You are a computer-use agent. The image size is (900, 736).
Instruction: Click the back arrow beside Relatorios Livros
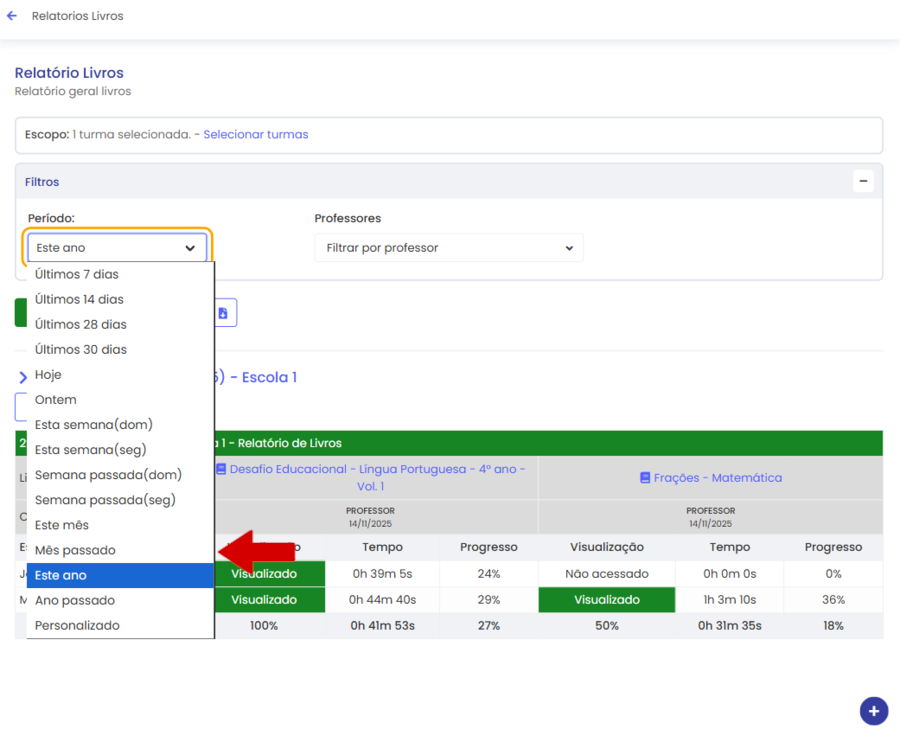point(12,16)
